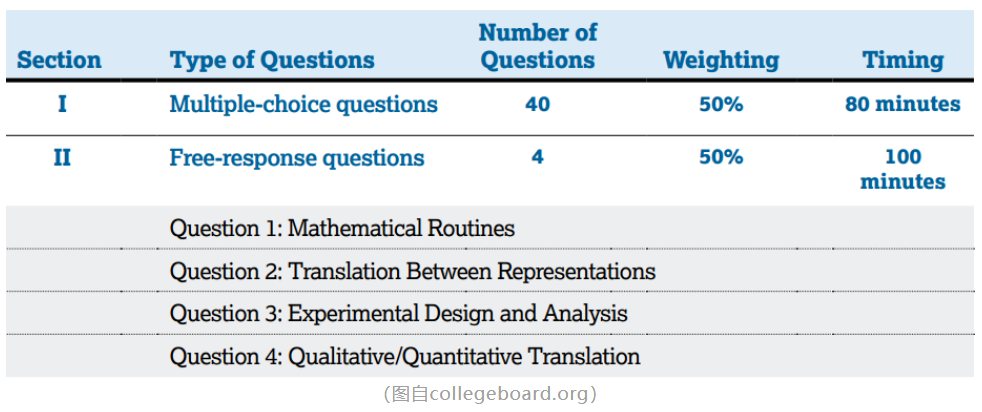Click the Section column header

pos(59,60)
